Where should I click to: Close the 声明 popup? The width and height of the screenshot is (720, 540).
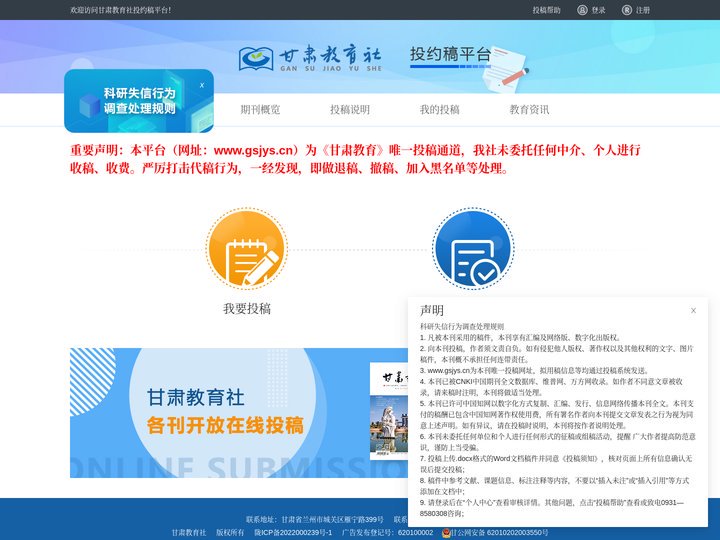tap(693, 310)
